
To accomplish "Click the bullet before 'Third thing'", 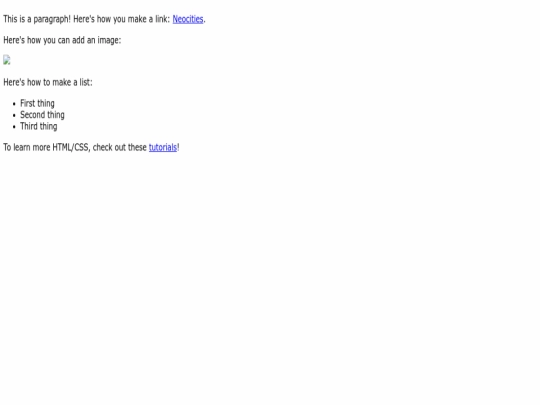I will click(x=14, y=127).
